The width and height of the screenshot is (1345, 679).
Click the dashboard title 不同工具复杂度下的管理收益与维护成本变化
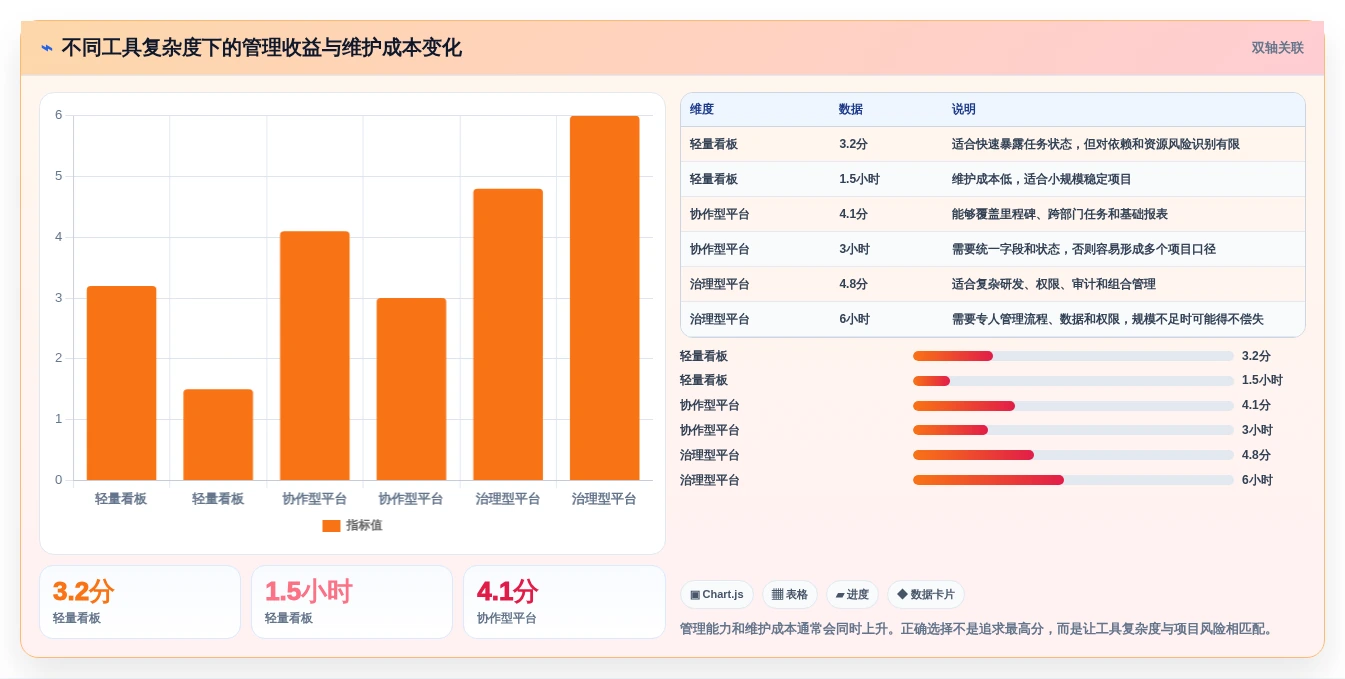tap(261, 48)
